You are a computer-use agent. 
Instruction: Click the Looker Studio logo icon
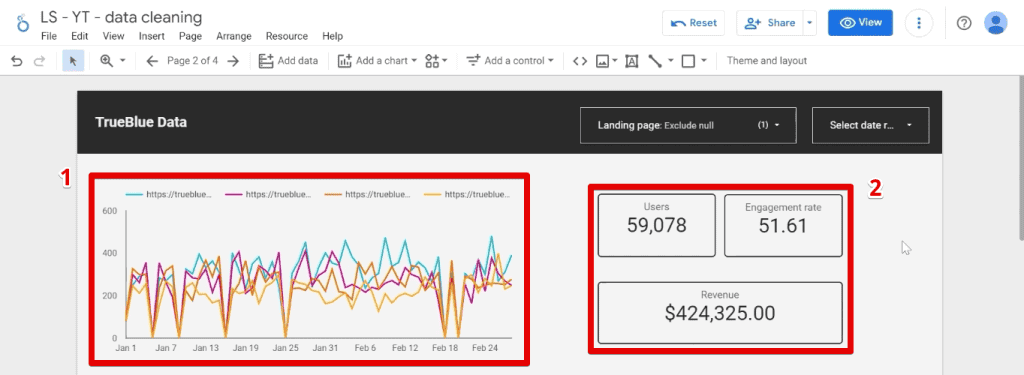(23, 23)
